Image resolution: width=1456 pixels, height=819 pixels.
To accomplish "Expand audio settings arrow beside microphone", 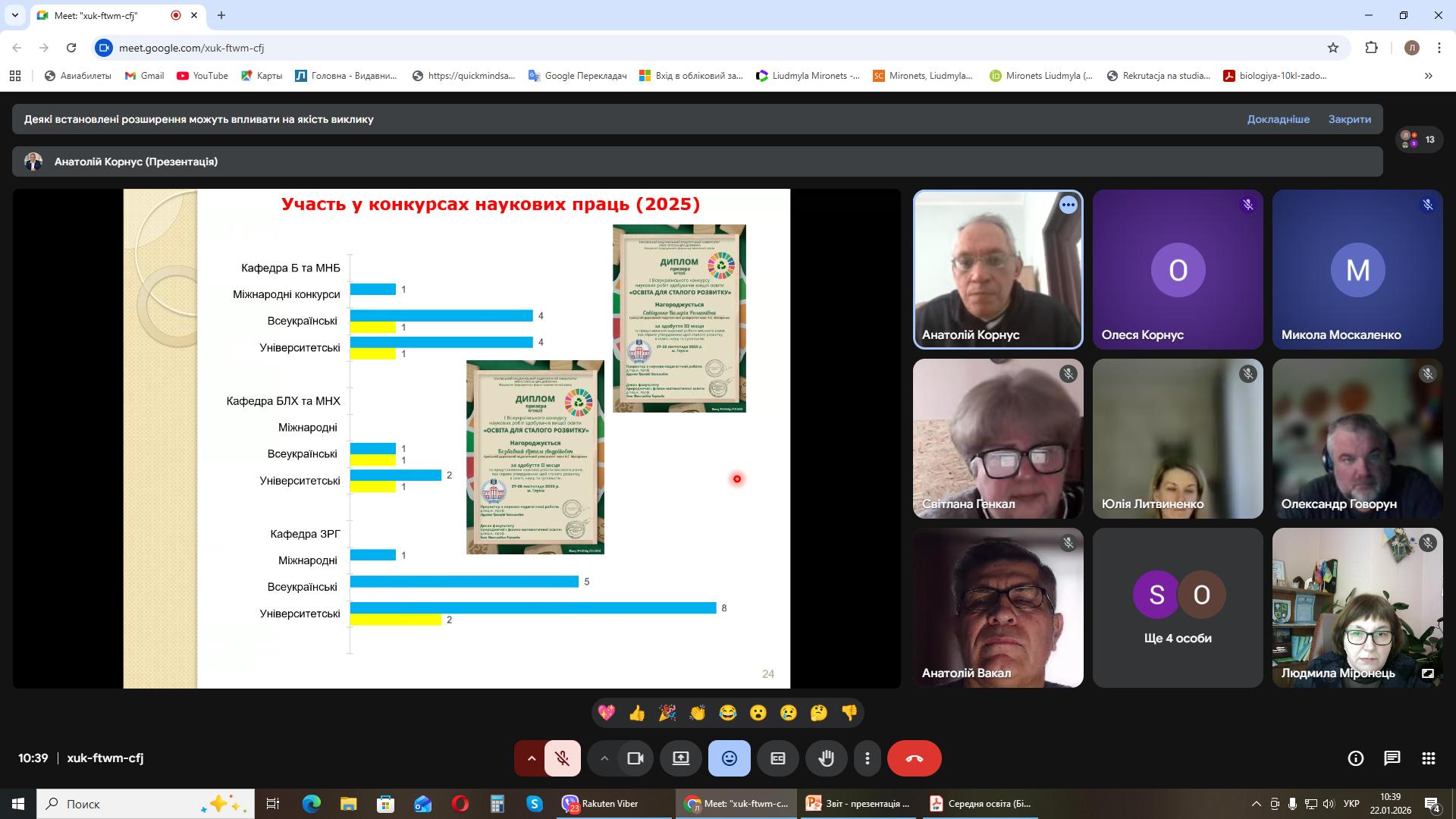I will 531,758.
